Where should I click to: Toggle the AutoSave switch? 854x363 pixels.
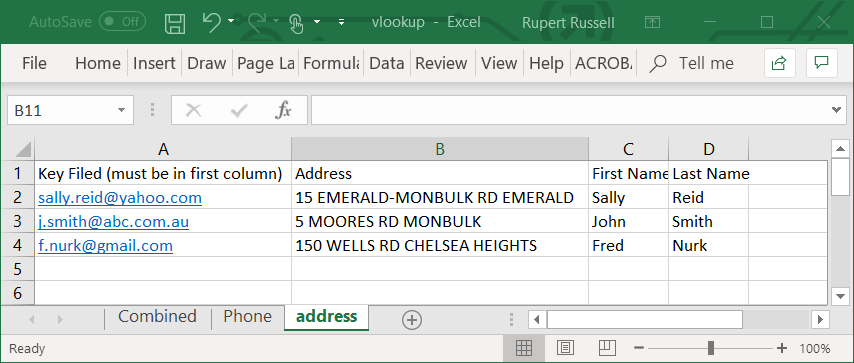pos(123,22)
